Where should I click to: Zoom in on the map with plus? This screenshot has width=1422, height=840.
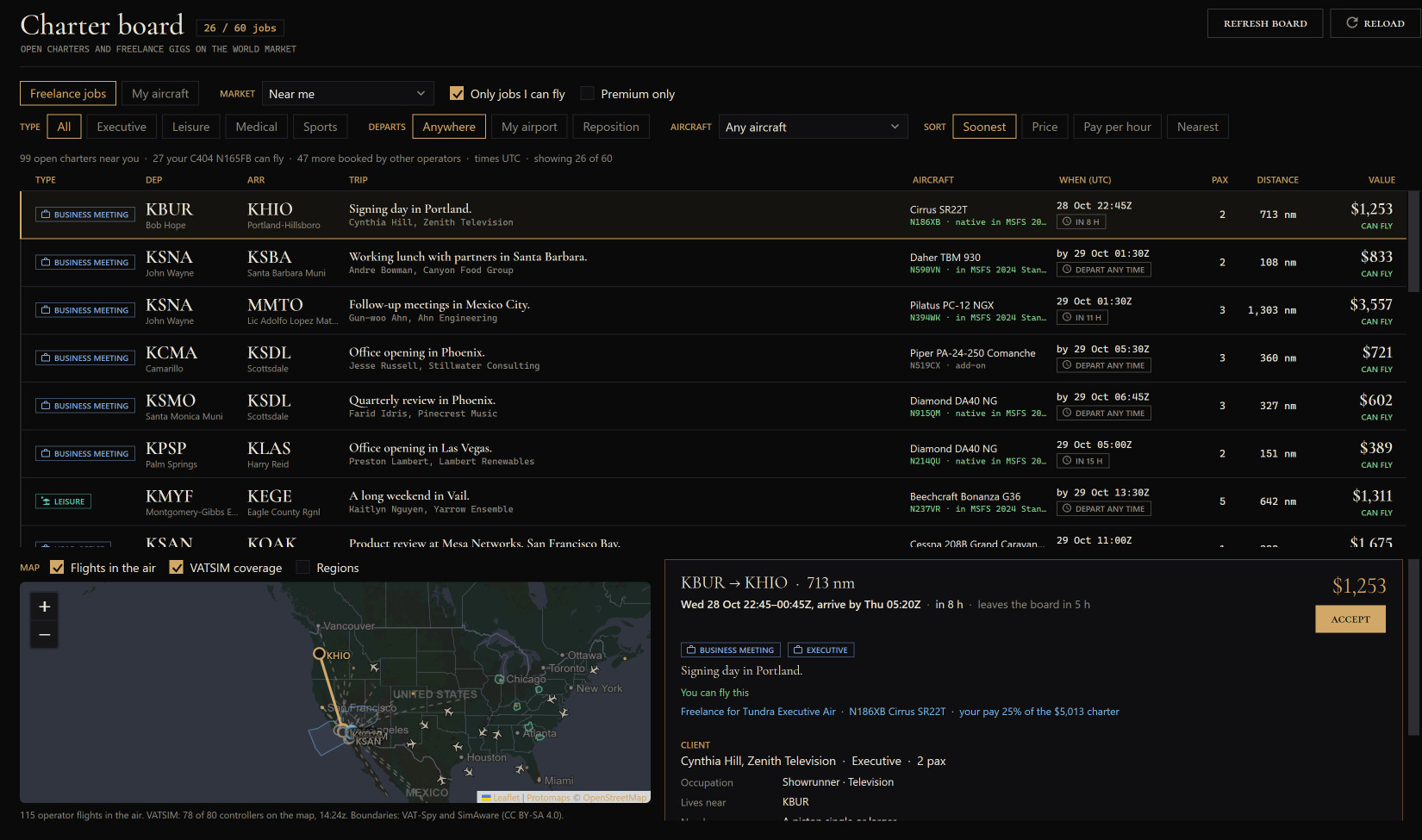tap(45, 607)
